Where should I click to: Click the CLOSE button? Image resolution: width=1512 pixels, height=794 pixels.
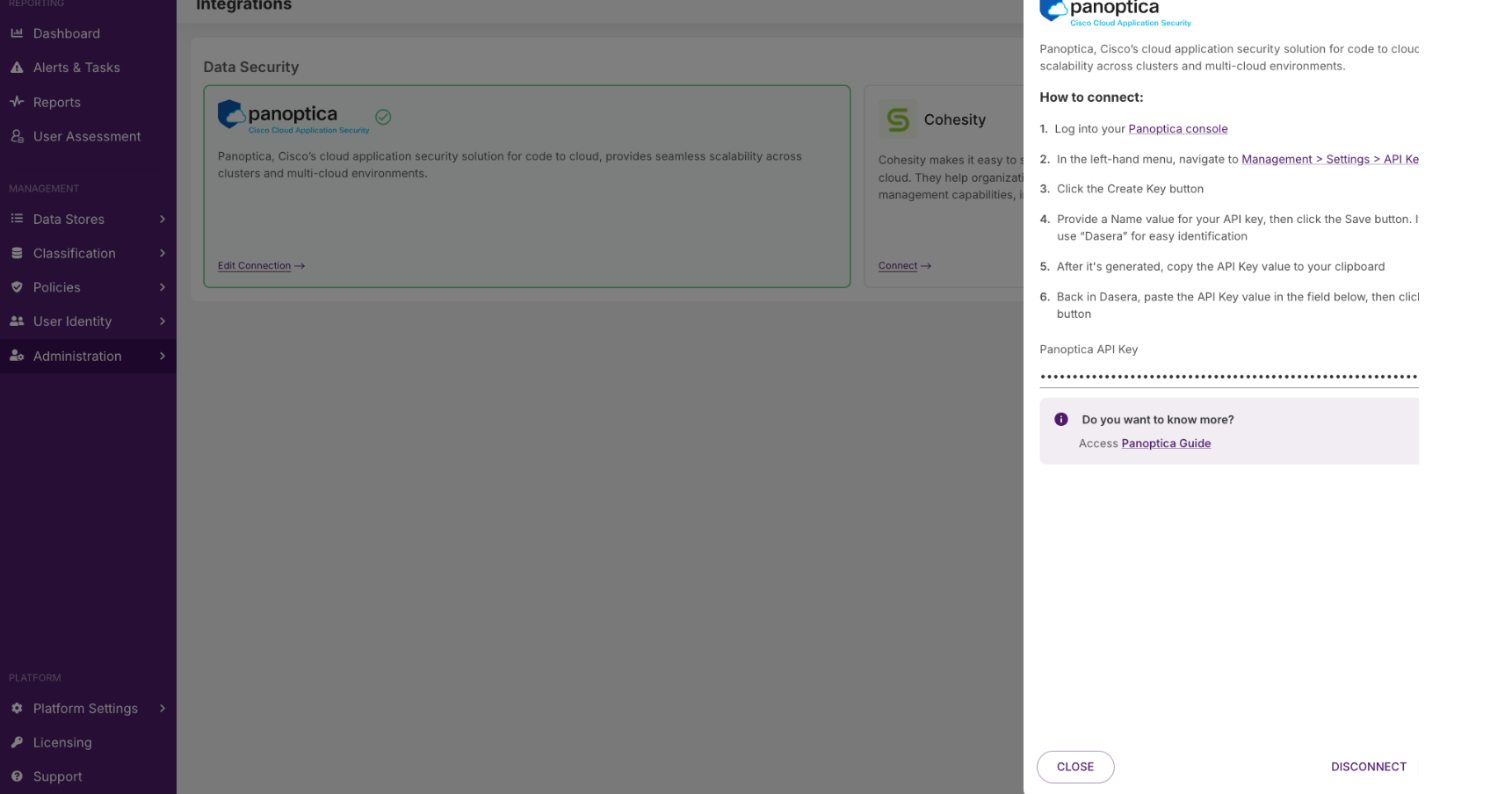coord(1075,767)
